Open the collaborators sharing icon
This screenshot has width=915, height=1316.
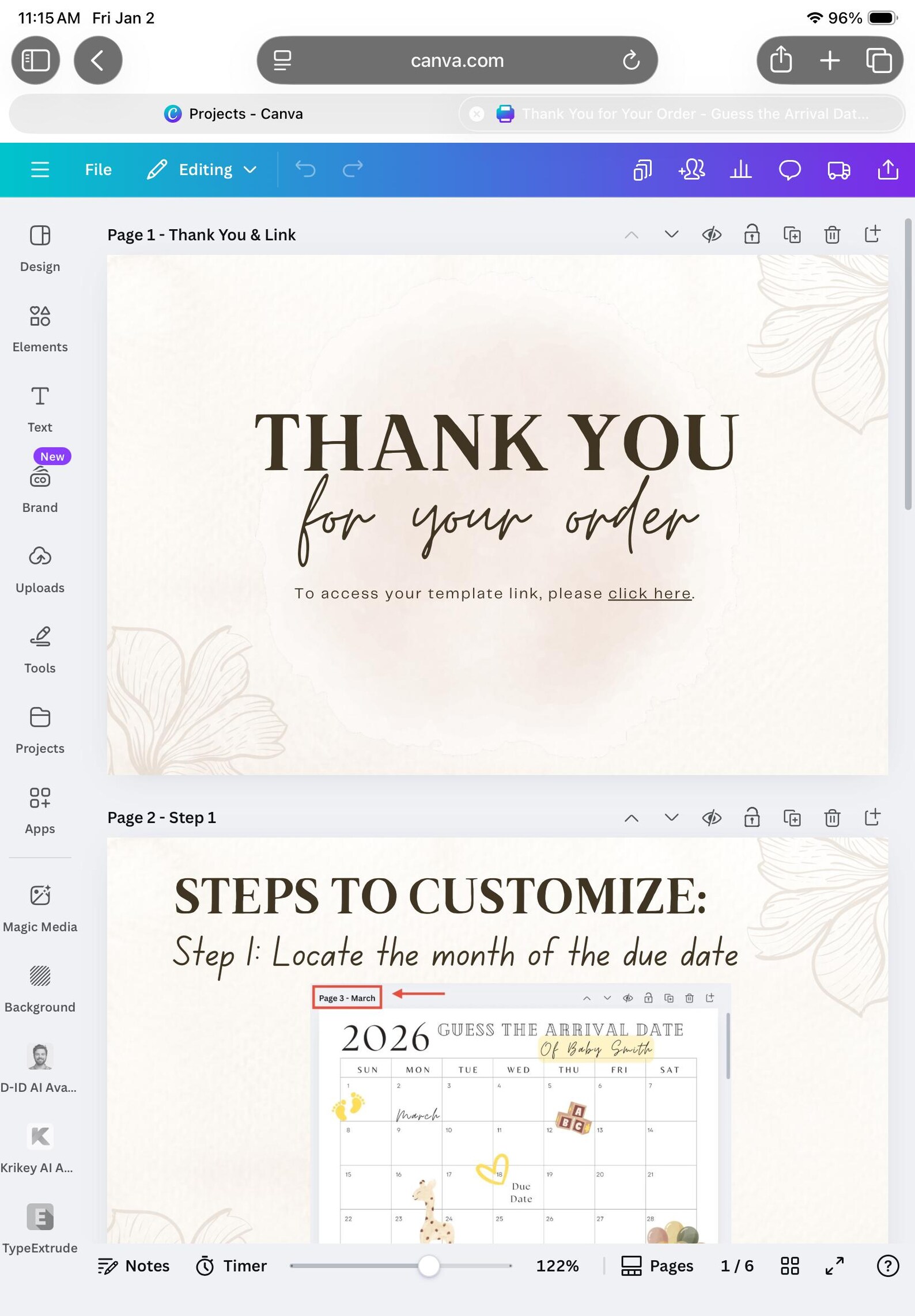pyautogui.click(x=691, y=170)
